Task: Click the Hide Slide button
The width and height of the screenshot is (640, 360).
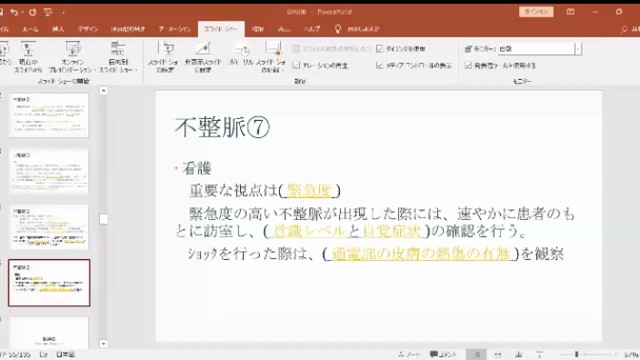Action: [x=203, y=58]
